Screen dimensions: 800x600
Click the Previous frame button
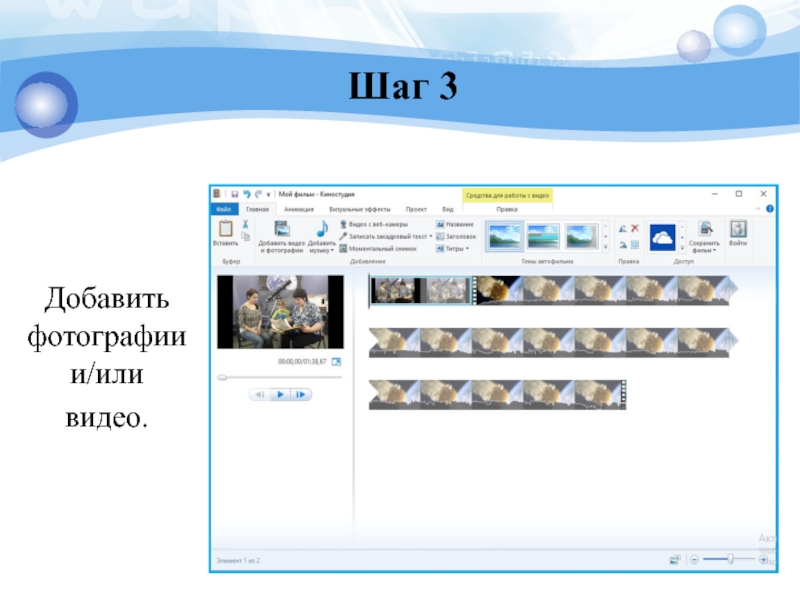(260, 394)
